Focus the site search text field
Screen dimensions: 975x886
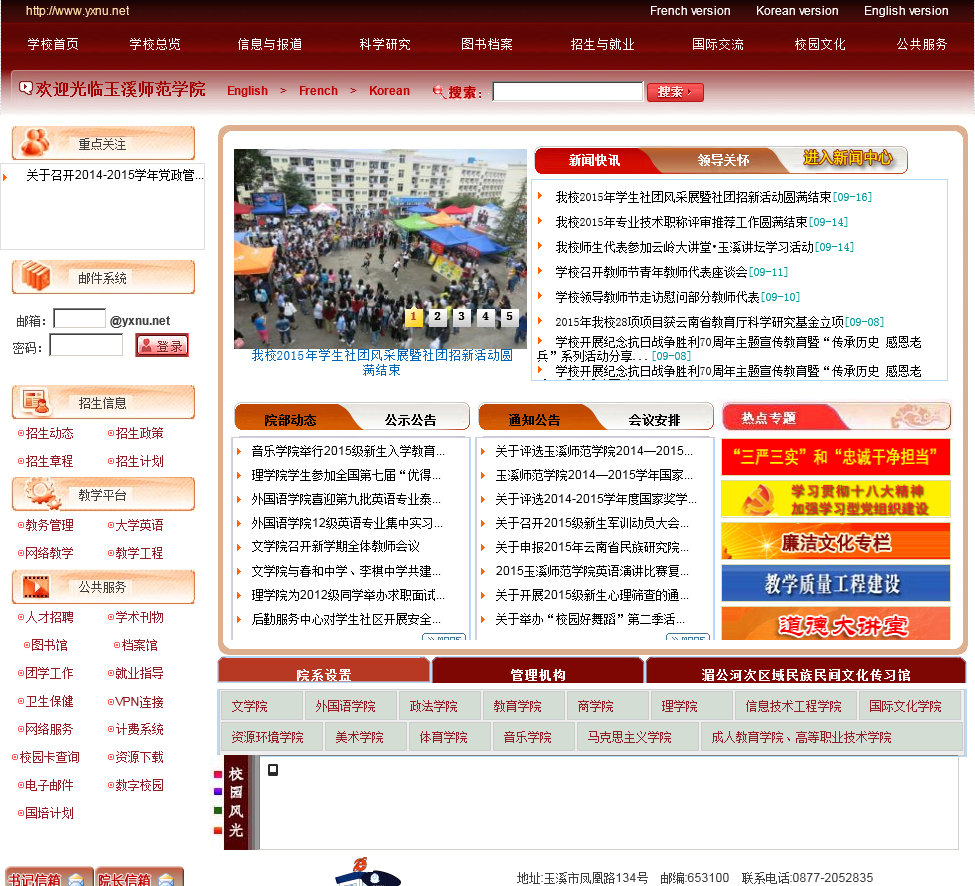click(568, 91)
